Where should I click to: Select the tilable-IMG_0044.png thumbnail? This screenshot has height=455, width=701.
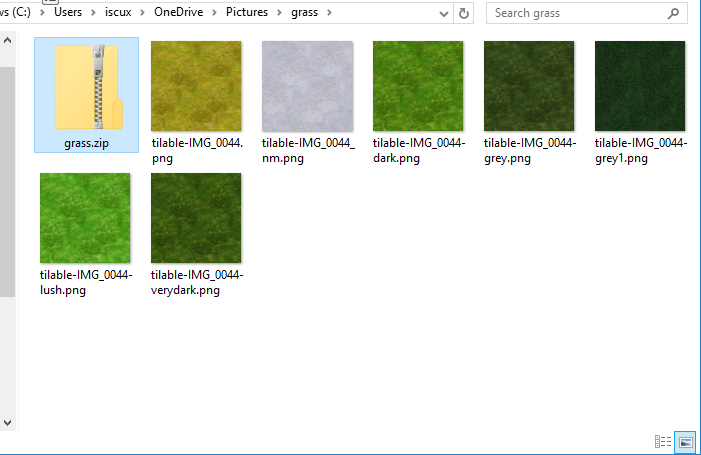coord(196,86)
